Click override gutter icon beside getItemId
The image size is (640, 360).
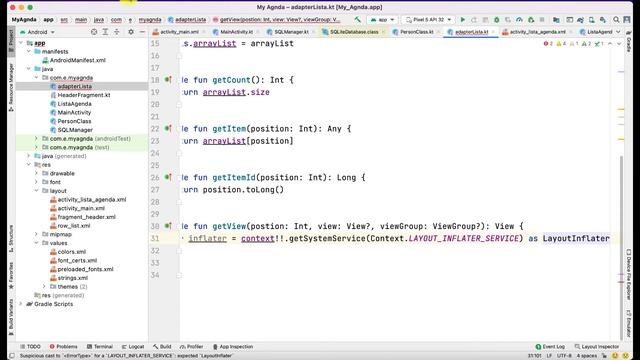coord(168,177)
